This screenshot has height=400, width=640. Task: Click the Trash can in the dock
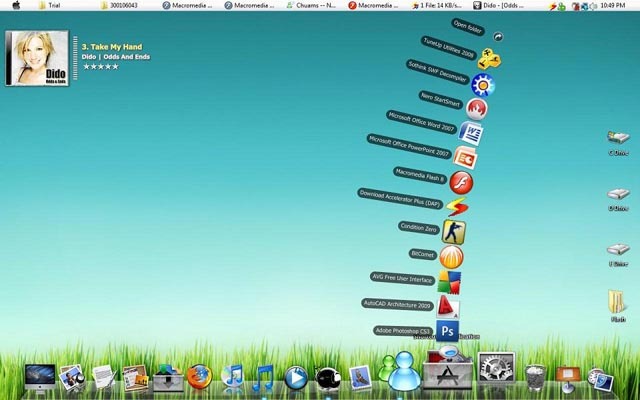click(536, 377)
